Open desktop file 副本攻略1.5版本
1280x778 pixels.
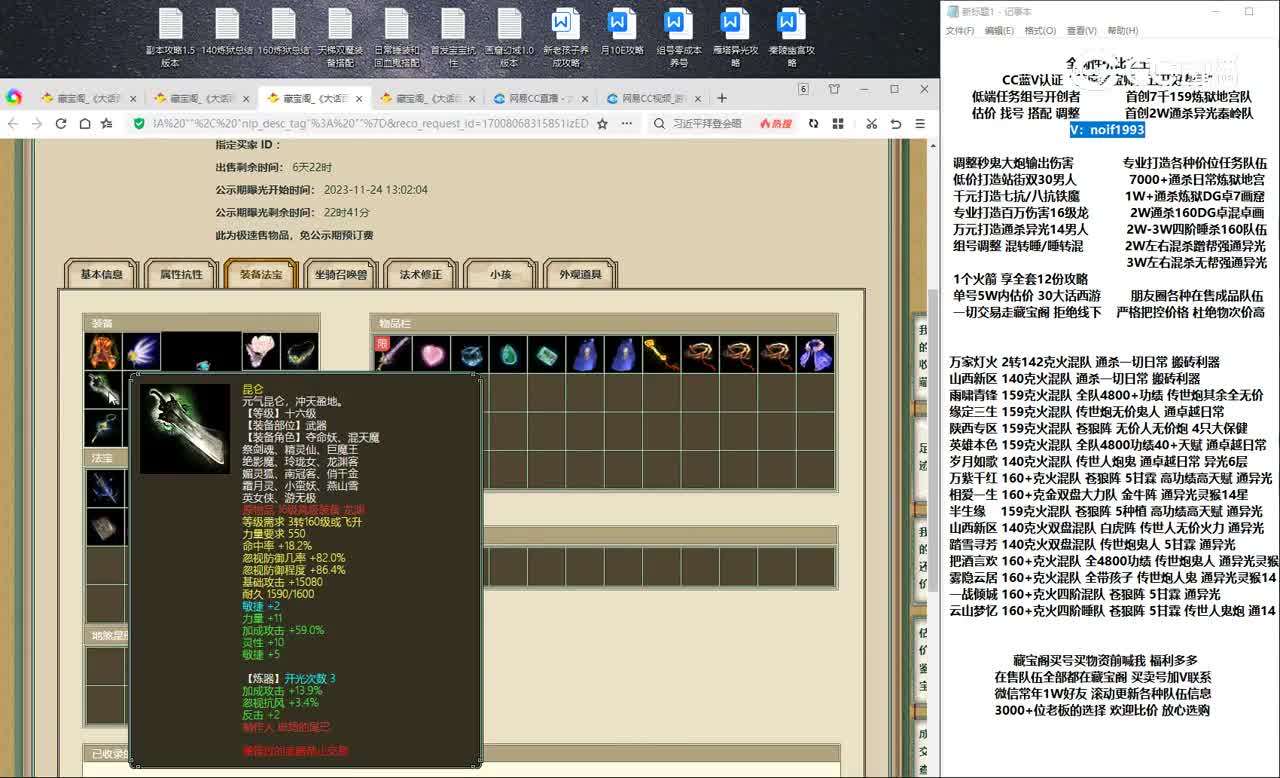click(170, 38)
